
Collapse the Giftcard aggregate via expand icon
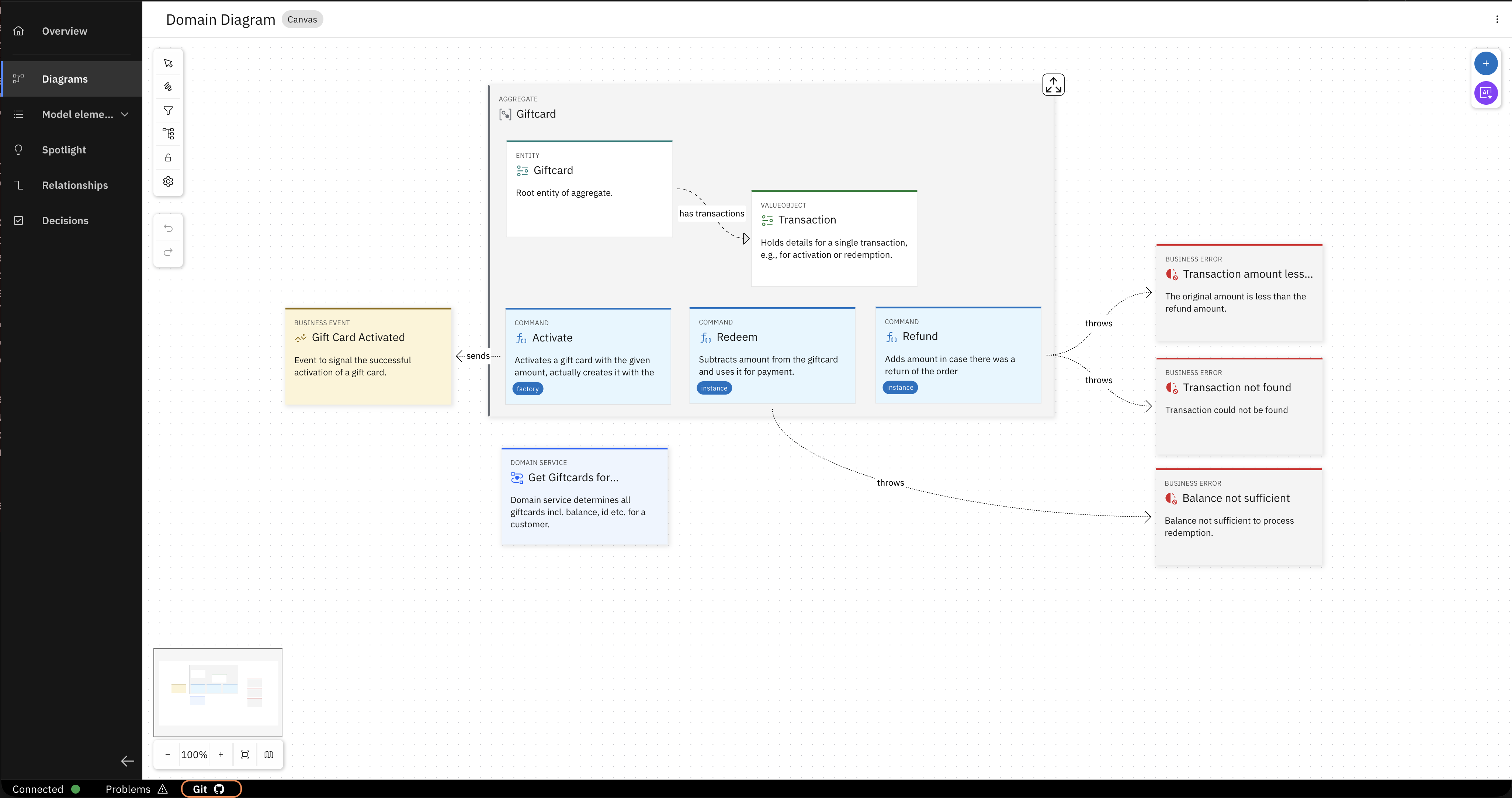pos(1053,85)
